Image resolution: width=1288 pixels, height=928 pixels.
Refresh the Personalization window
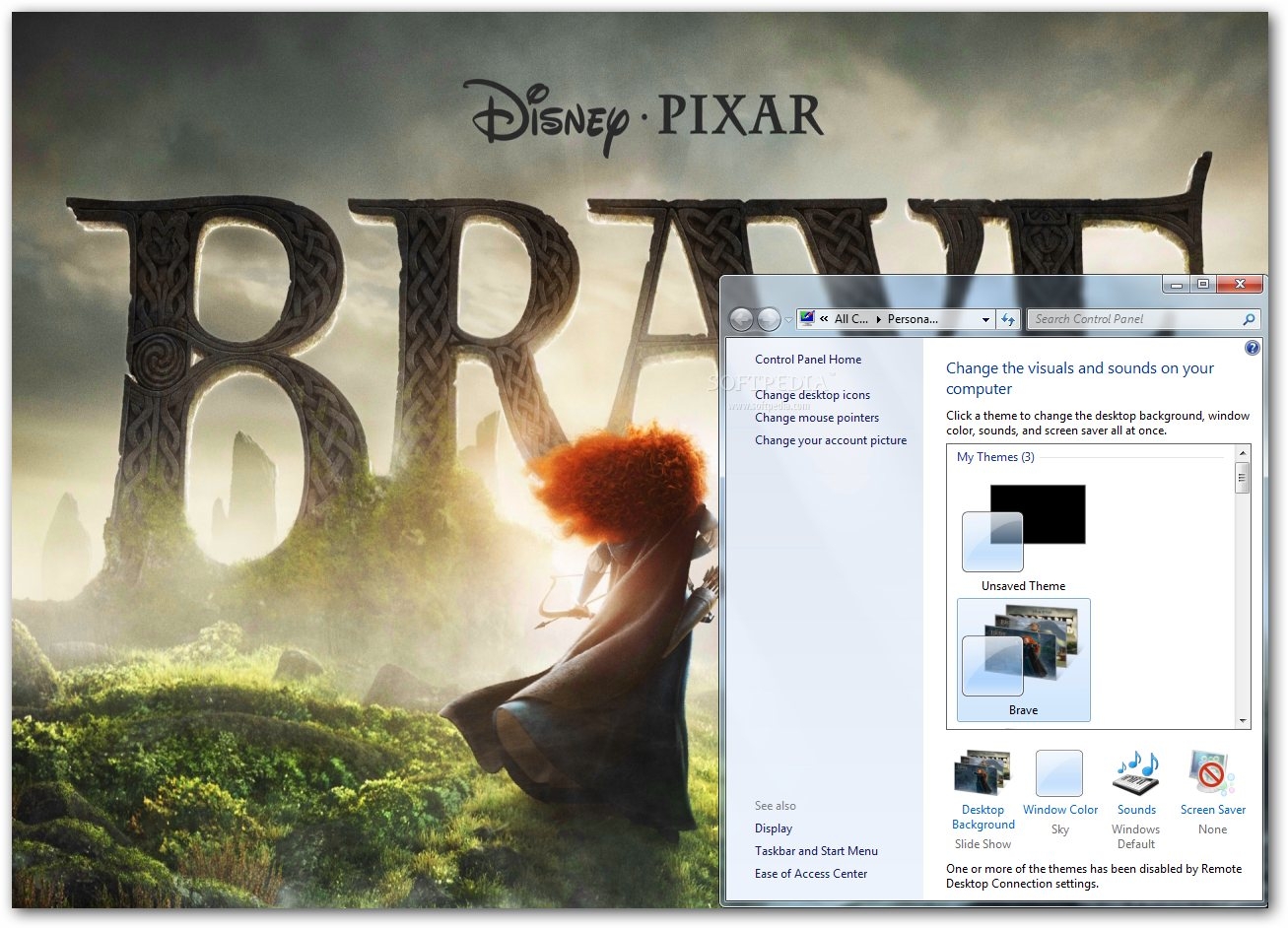click(1007, 319)
